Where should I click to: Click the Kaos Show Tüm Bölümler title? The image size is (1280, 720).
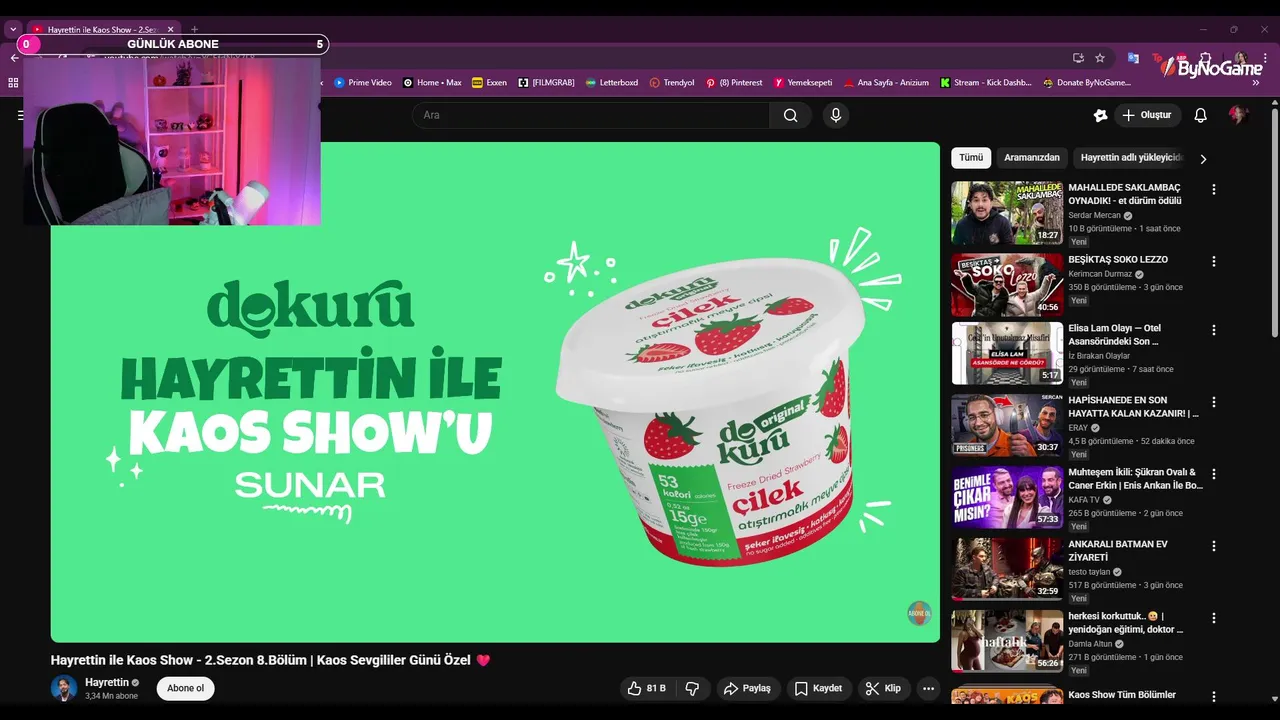click(1122, 695)
